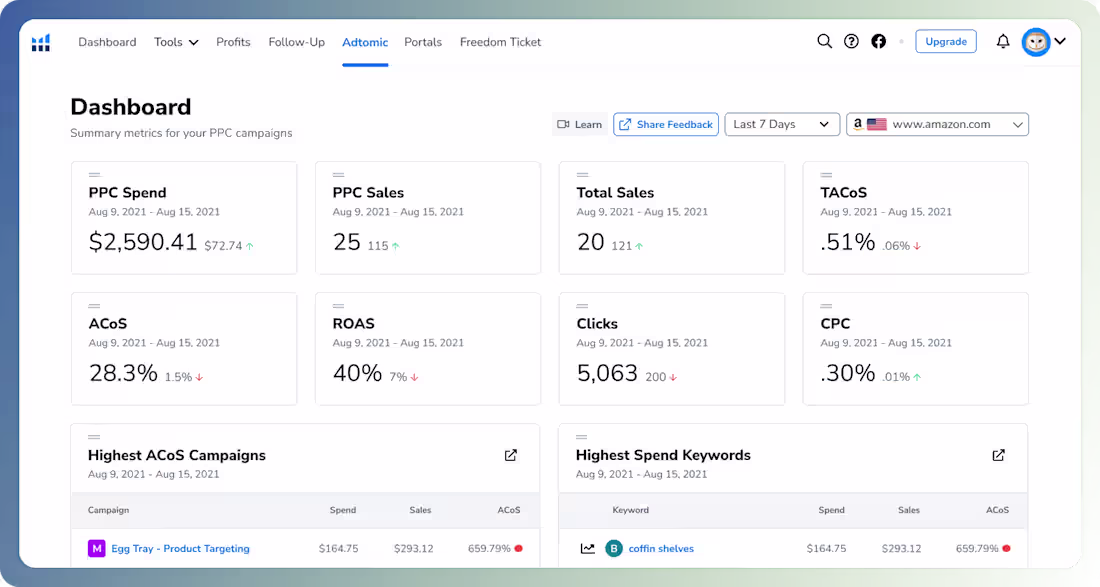Click the Share Feedback button
The height and width of the screenshot is (587, 1100).
(x=665, y=124)
